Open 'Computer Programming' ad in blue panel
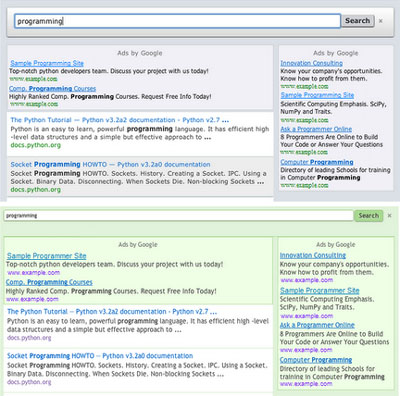Screen dimensions: 400x396 pos(317,162)
